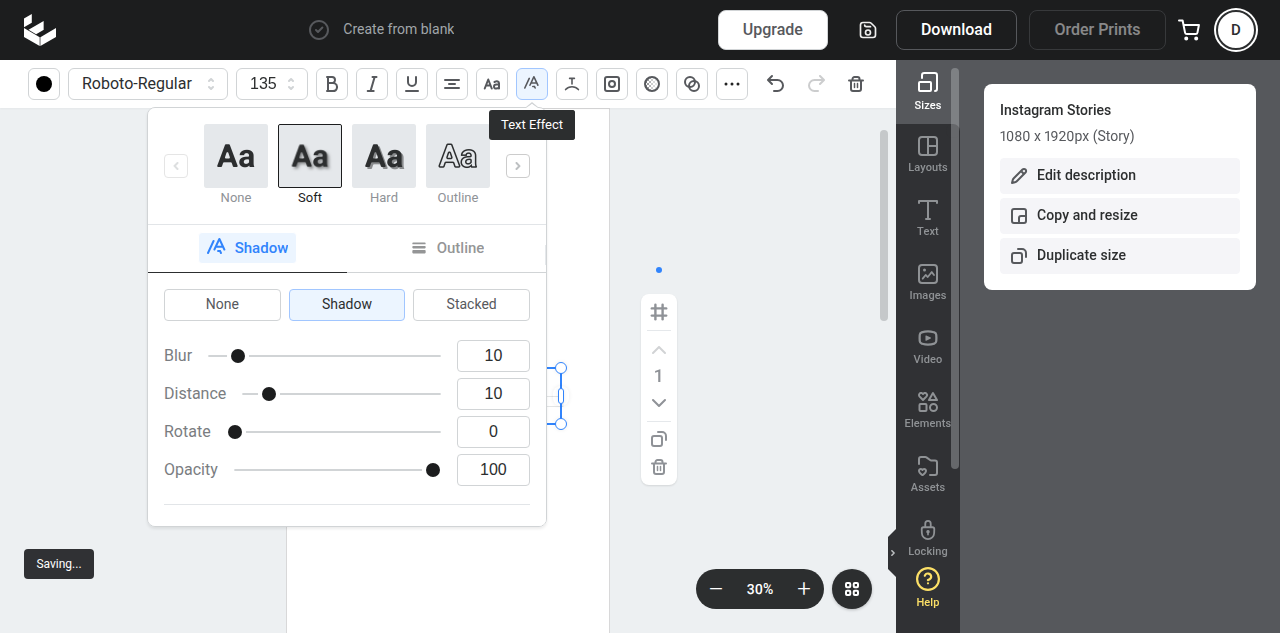Toggle bold formatting
This screenshot has width=1280, height=633.
[x=332, y=84]
